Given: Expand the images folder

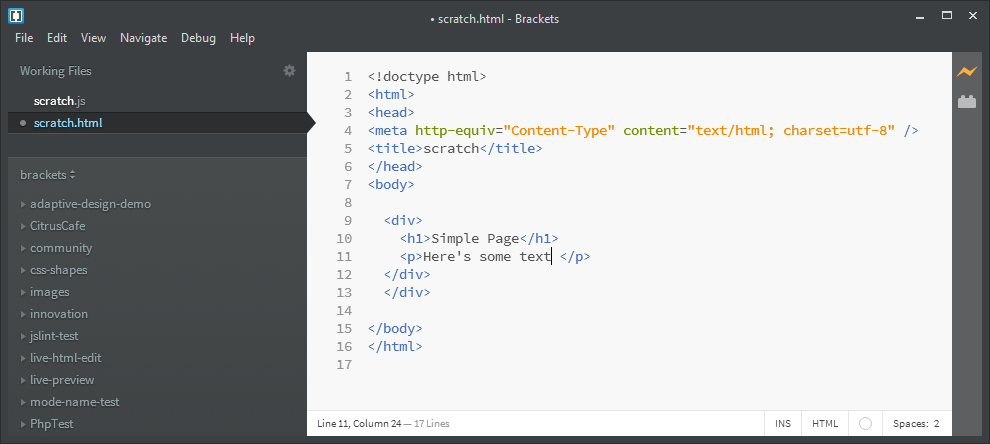Looking at the screenshot, I should [23, 292].
